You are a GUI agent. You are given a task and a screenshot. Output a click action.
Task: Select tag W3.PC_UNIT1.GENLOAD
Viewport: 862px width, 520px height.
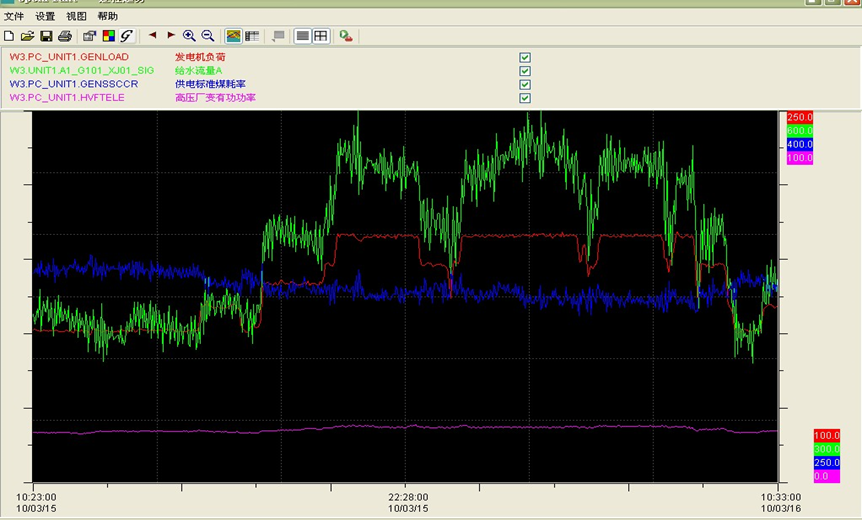tap(69, 57)
